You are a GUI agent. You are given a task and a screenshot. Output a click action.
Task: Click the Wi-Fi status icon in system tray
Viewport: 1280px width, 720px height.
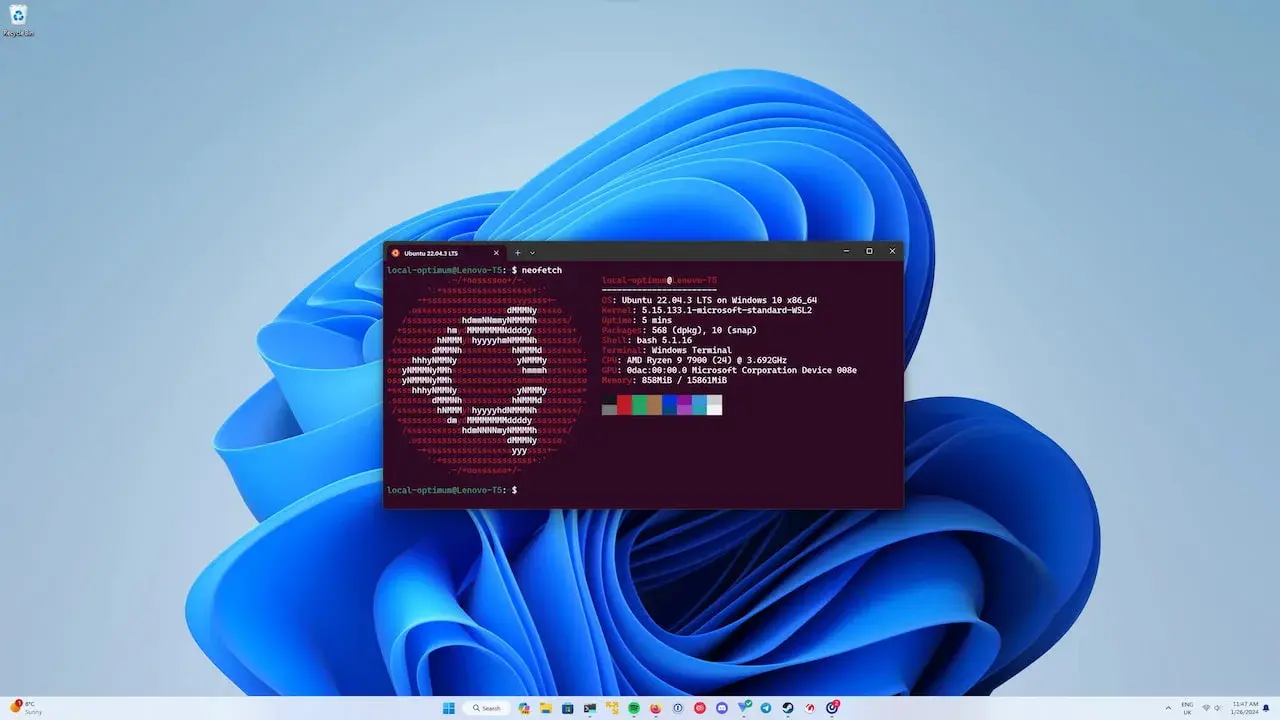pyautogui.click(x=1206, y=708)
